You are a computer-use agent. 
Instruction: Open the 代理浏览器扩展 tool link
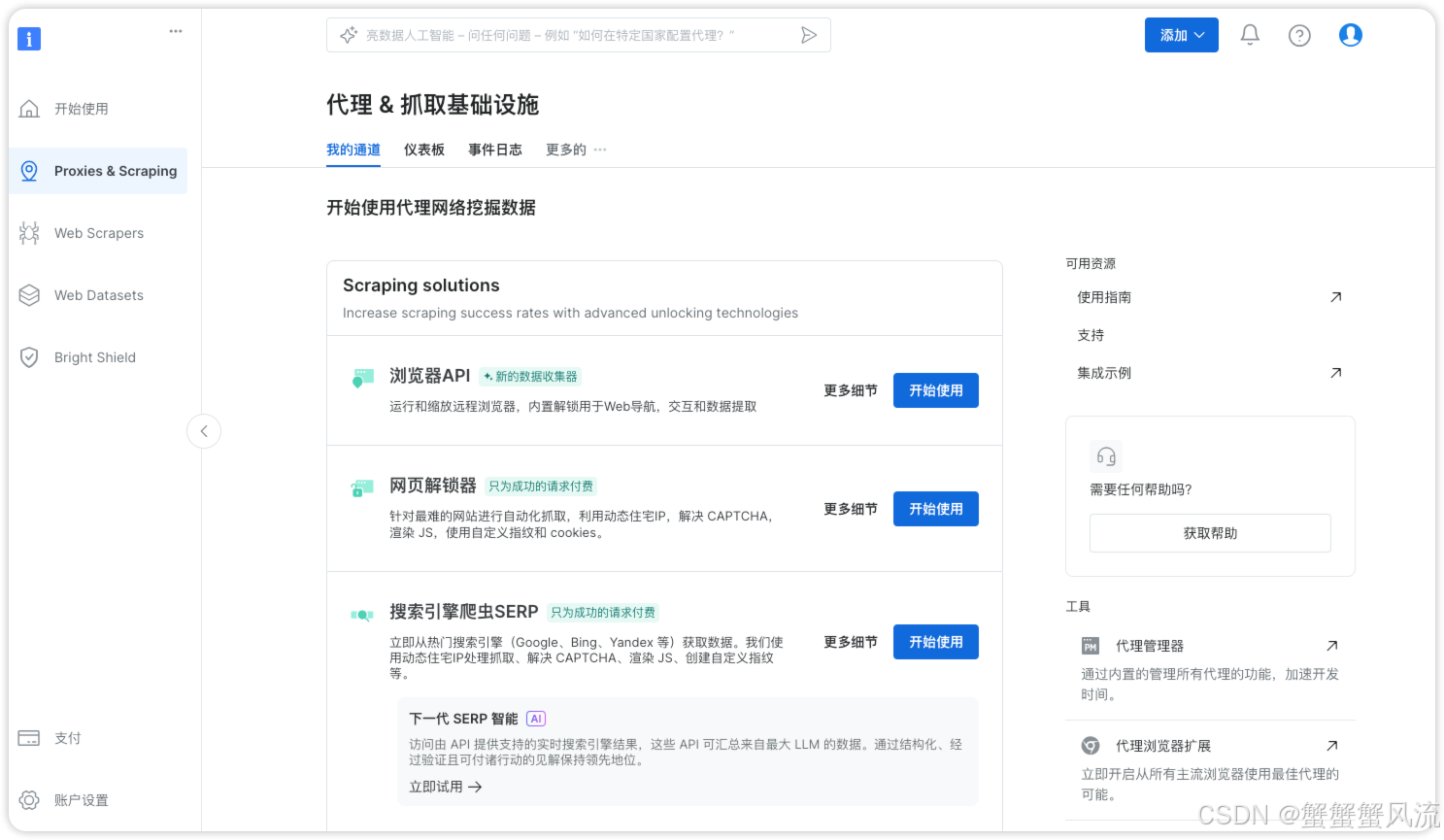pyautogui.click(x=1163, y=746)
